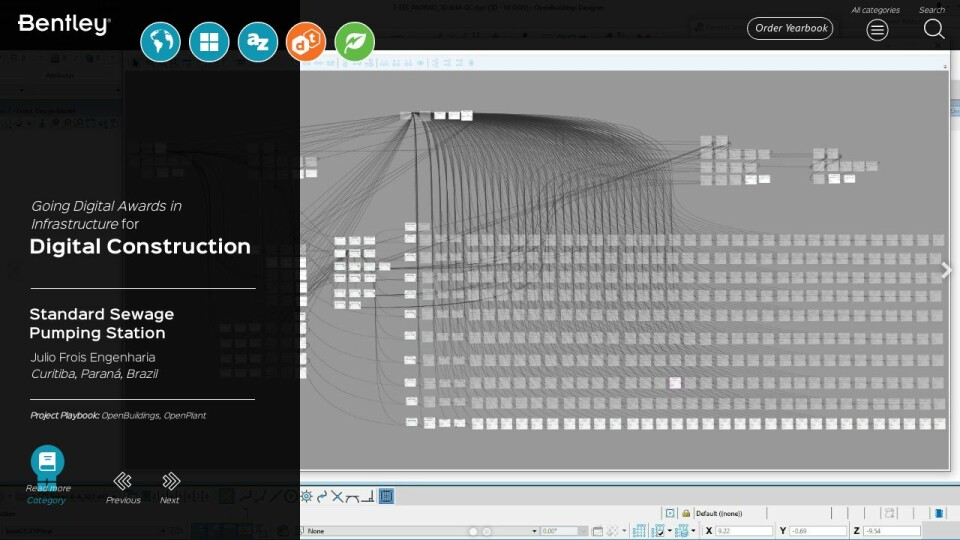Click the diamond-pattern icon in bottom bar
The image size is (960, 540).
(613, 531)
